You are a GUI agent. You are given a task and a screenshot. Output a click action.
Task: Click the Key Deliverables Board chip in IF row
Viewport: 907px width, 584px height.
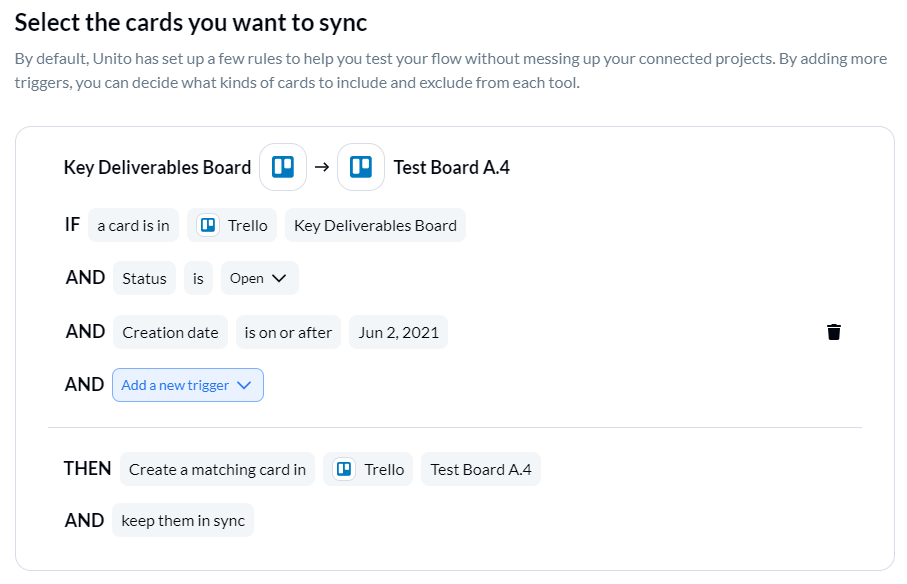click(375, 225)
